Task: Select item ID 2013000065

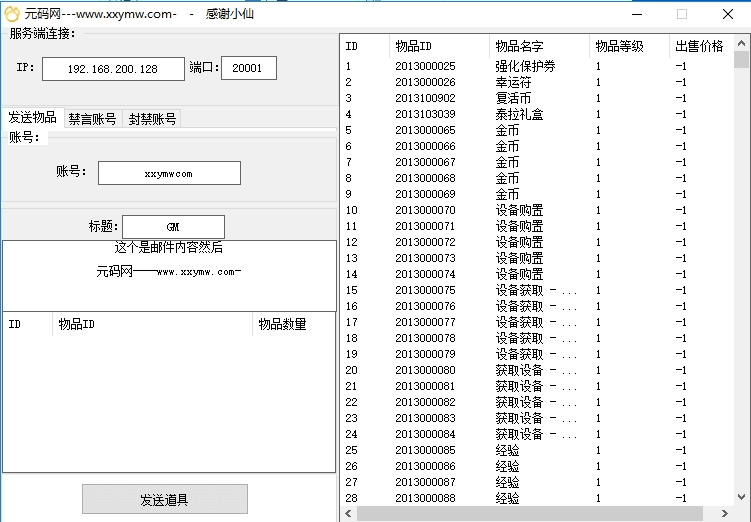Action: 425,130
